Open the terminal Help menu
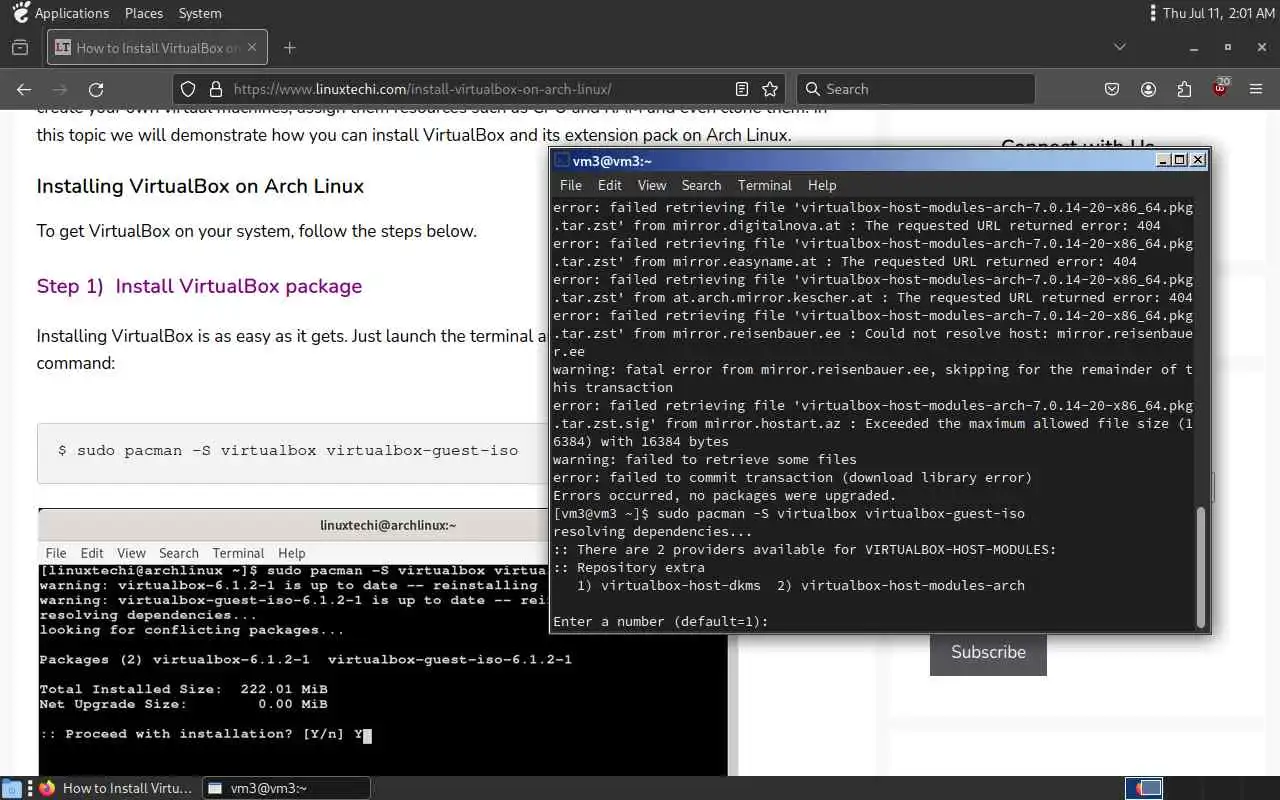1280x800 pixels. coord(822,185)
